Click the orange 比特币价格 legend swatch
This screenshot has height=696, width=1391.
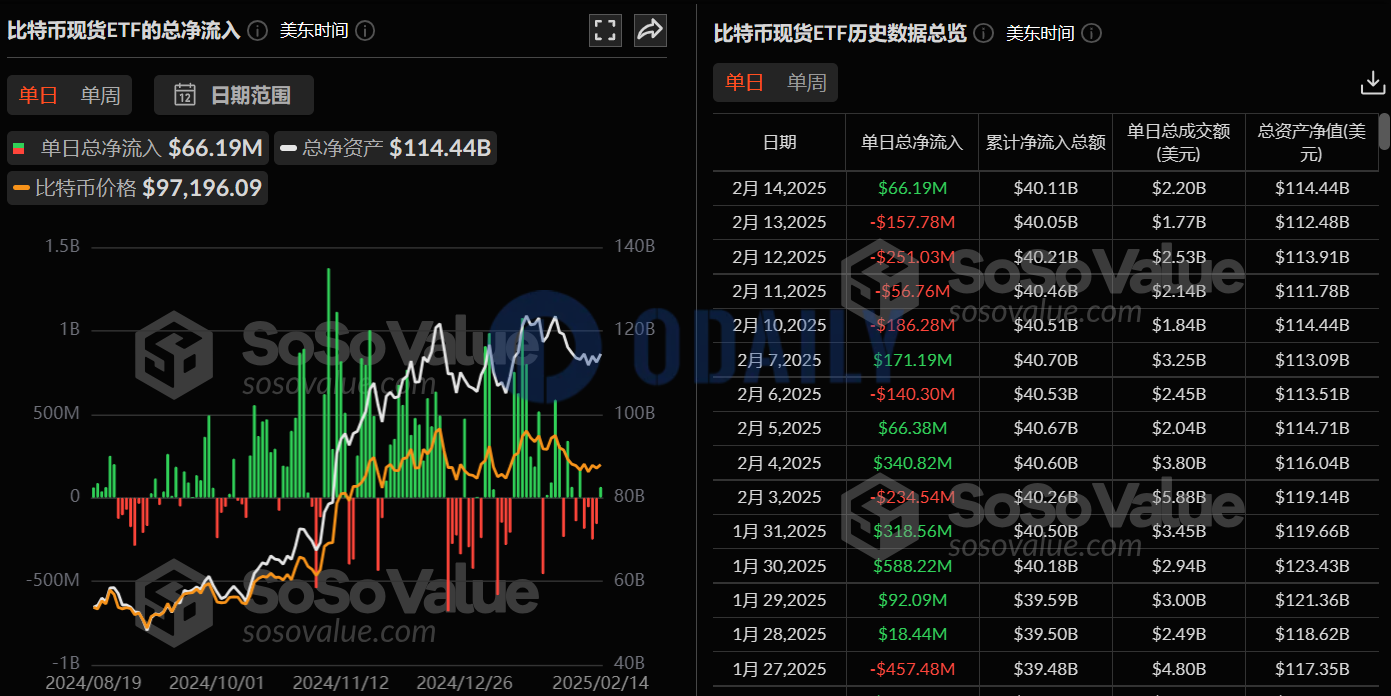pyautogui.click(x=21, y=188)
